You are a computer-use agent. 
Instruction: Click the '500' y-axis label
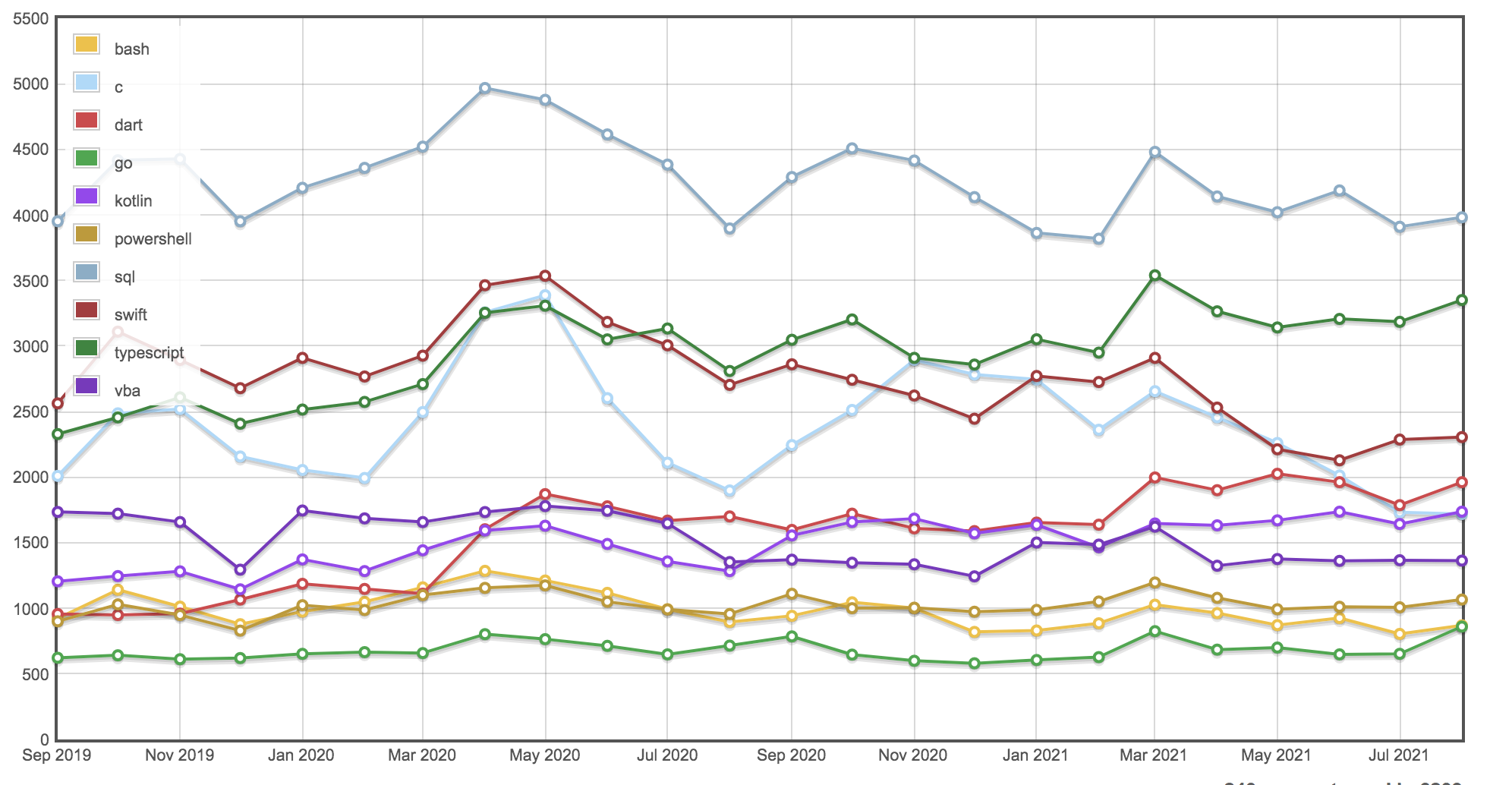click(35, 674)
